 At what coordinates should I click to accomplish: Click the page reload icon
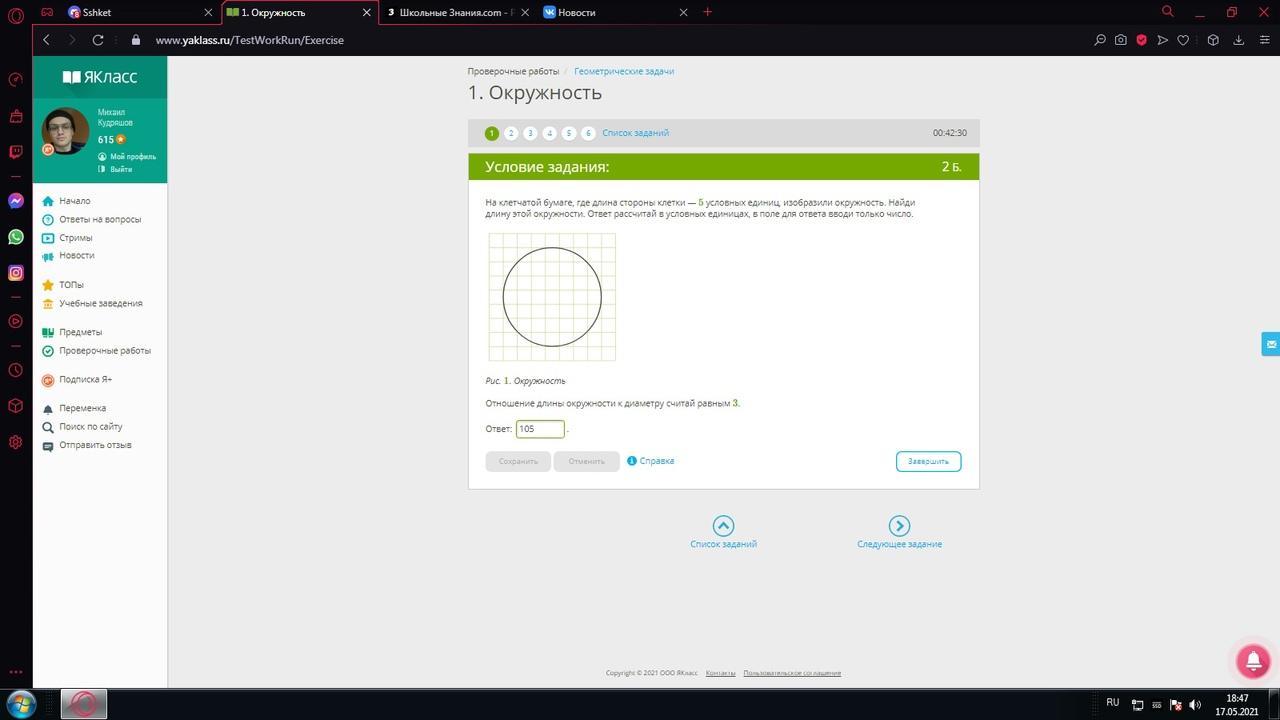(98, 40)
